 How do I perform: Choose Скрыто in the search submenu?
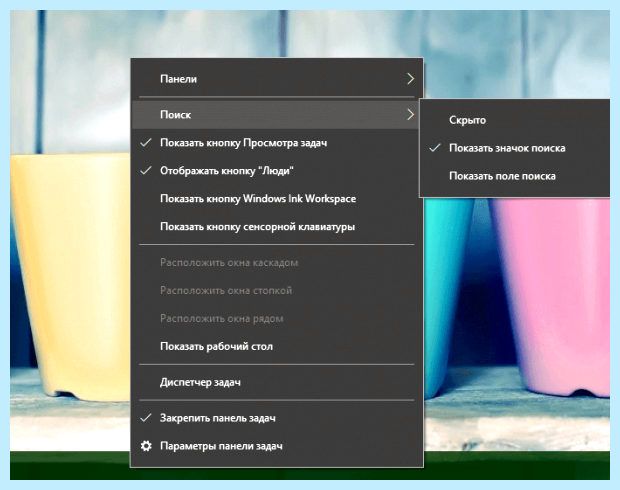514,120
